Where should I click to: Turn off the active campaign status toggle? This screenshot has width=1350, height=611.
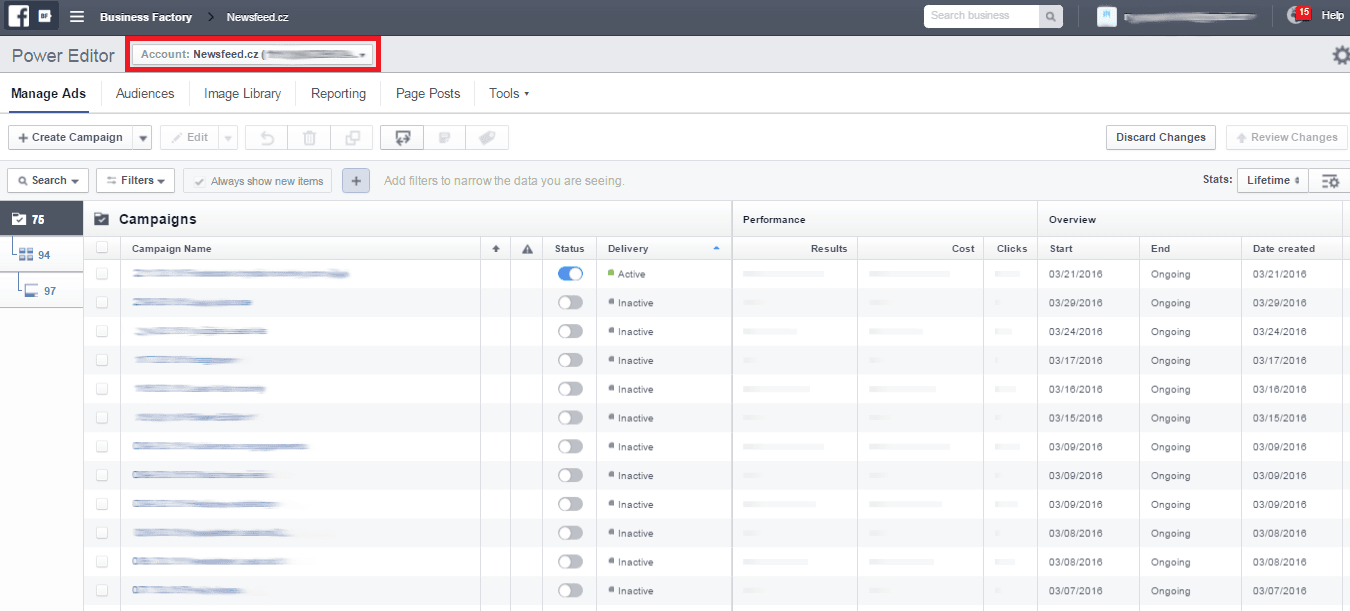point(570,274)
